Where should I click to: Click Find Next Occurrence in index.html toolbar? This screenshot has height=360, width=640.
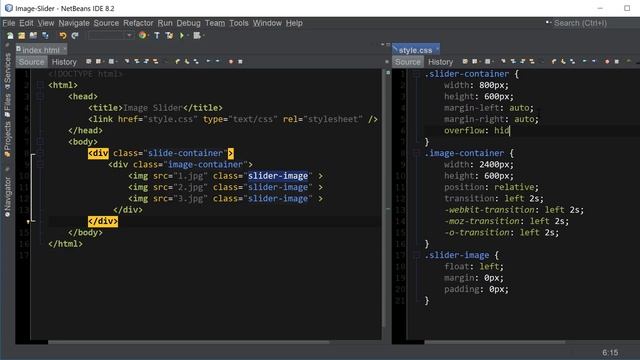click(x=146, y=61)
